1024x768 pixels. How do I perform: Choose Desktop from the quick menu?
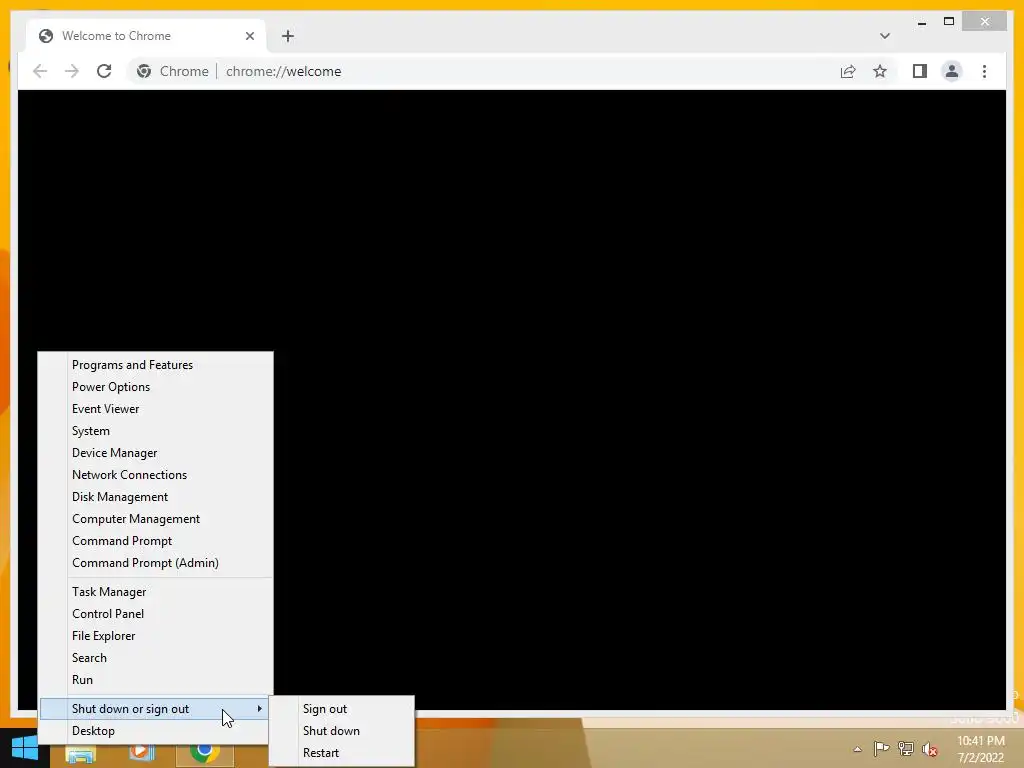[x=154, y=731]
